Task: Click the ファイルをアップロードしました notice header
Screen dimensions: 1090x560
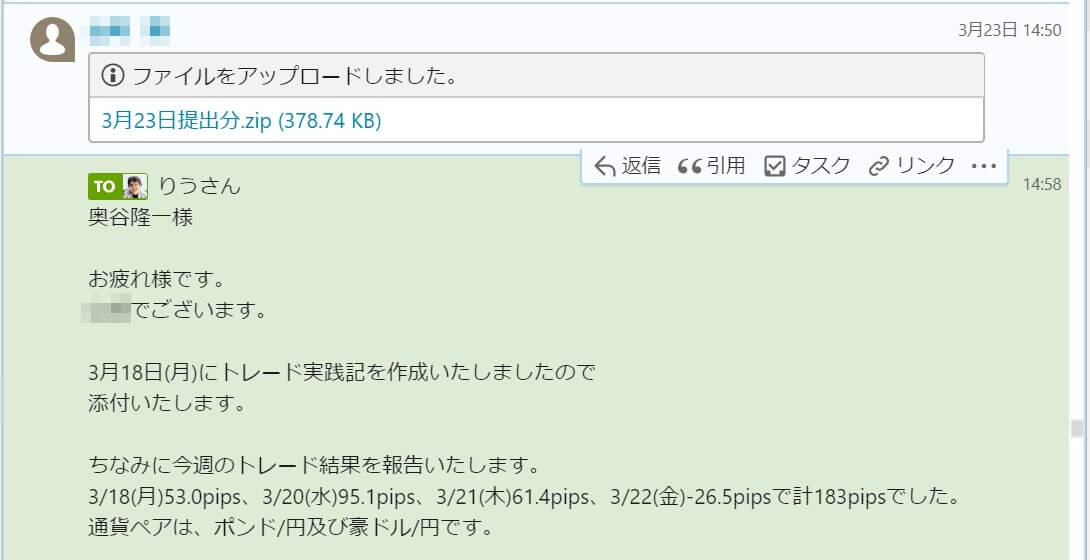Action: 536,75
